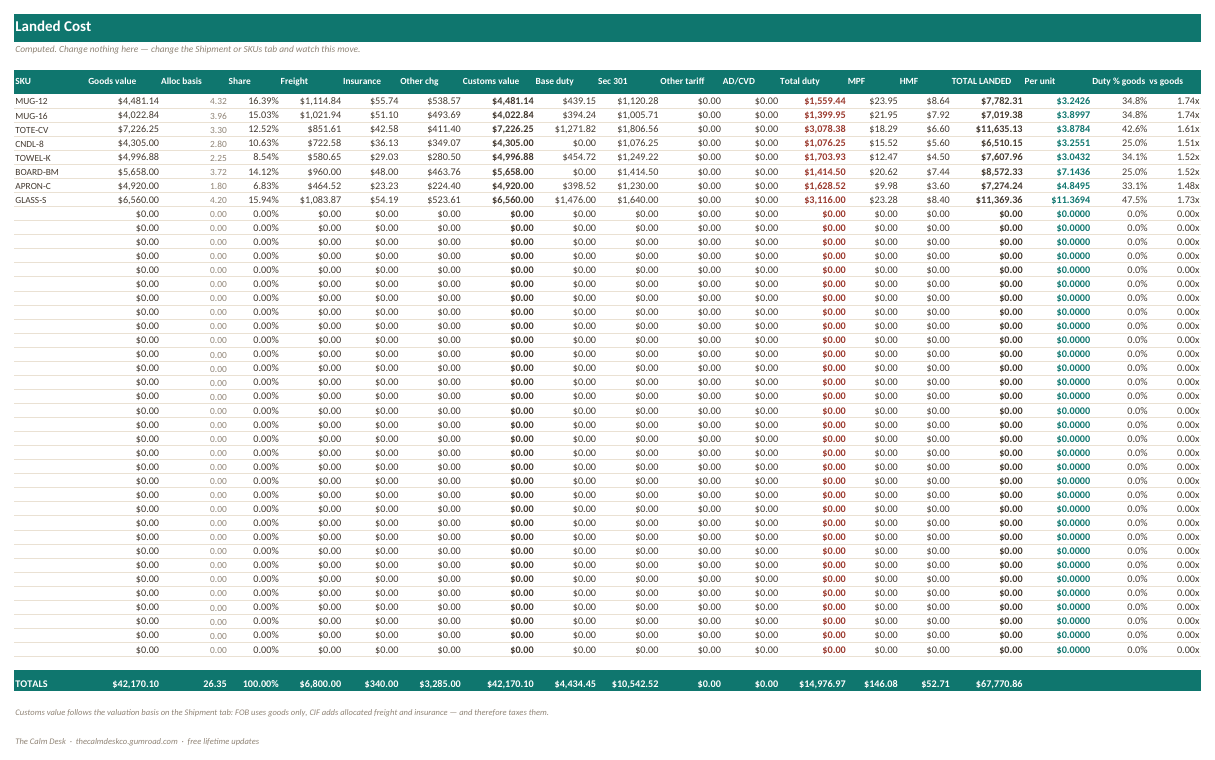Select totals alloc basis 26.35
1215x760 pixels.
click(x=214, y=684)
